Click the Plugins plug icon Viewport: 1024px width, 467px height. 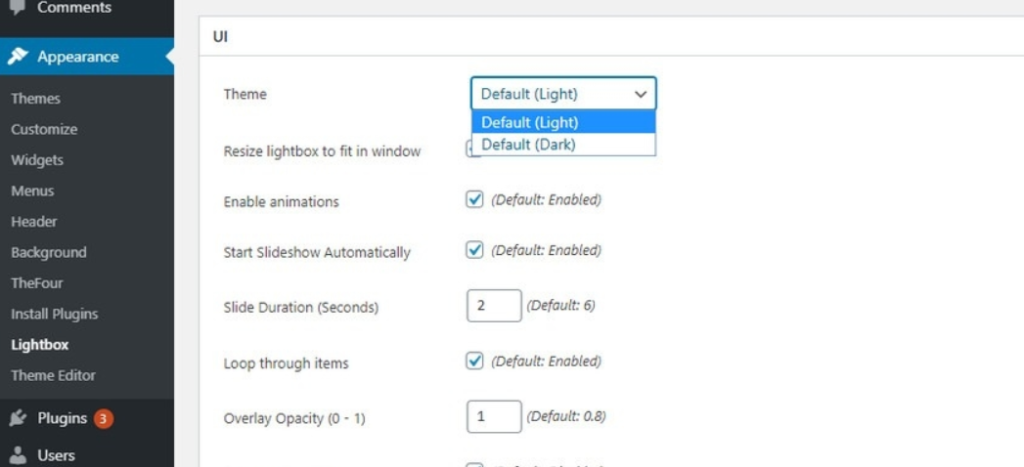tap(18, 418)
